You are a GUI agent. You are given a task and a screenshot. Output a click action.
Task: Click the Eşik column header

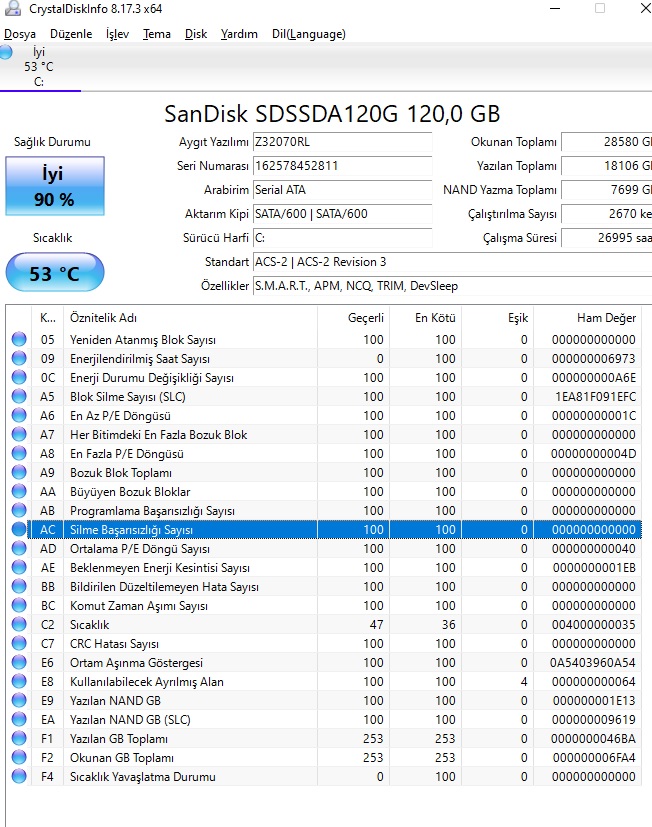click(497, 318)
